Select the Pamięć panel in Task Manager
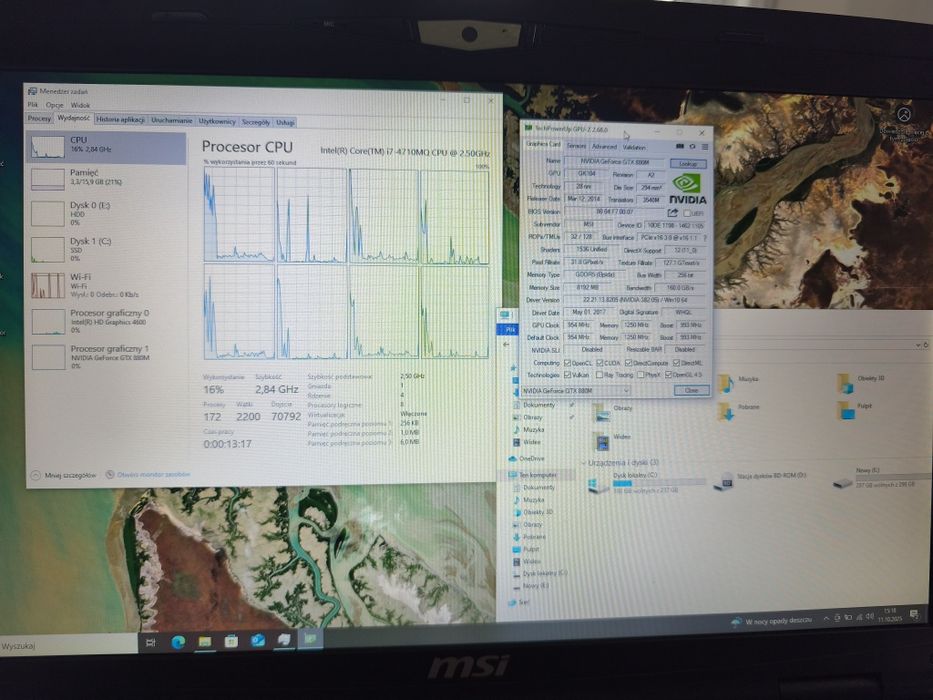933x700 pixels. click(x=106, y=177)
